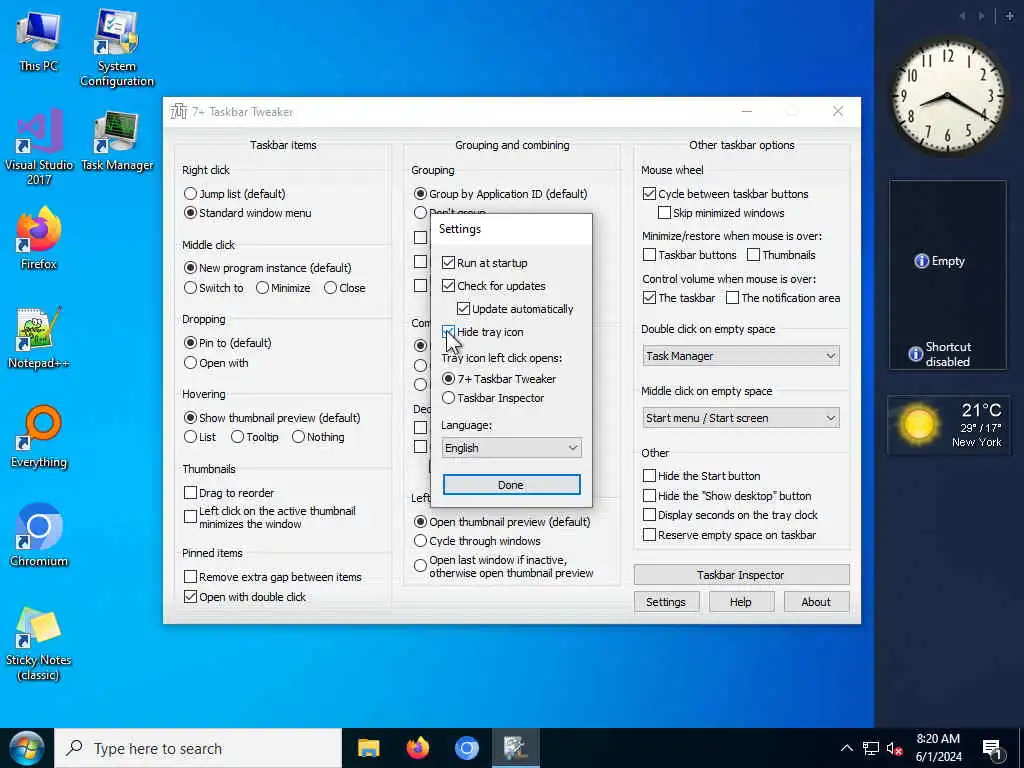
Task: Click Done in Settings dialog
Action: click(x=511, y=485)
